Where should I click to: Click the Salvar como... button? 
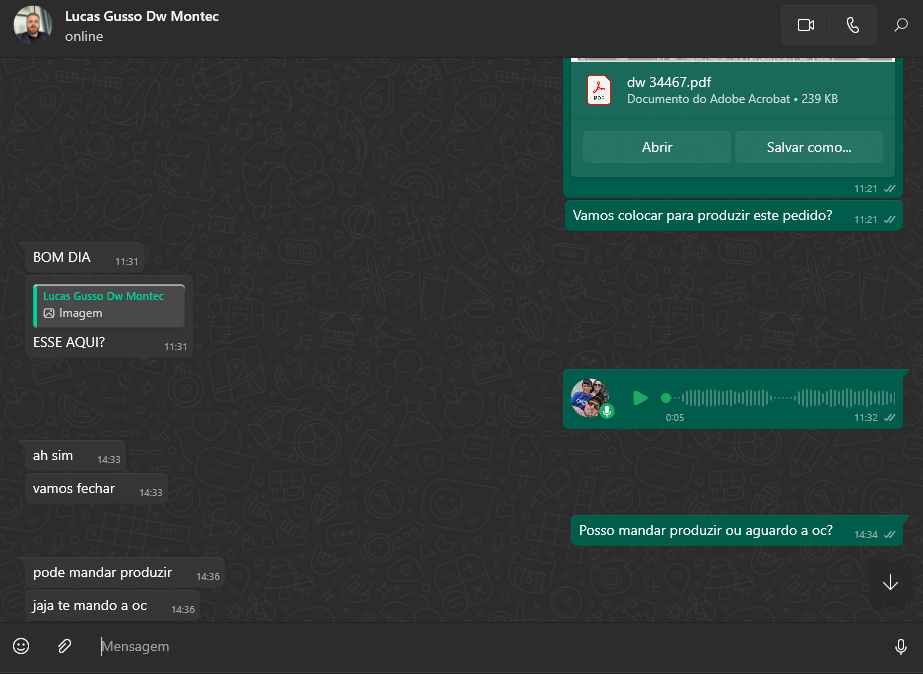point(808,147)
